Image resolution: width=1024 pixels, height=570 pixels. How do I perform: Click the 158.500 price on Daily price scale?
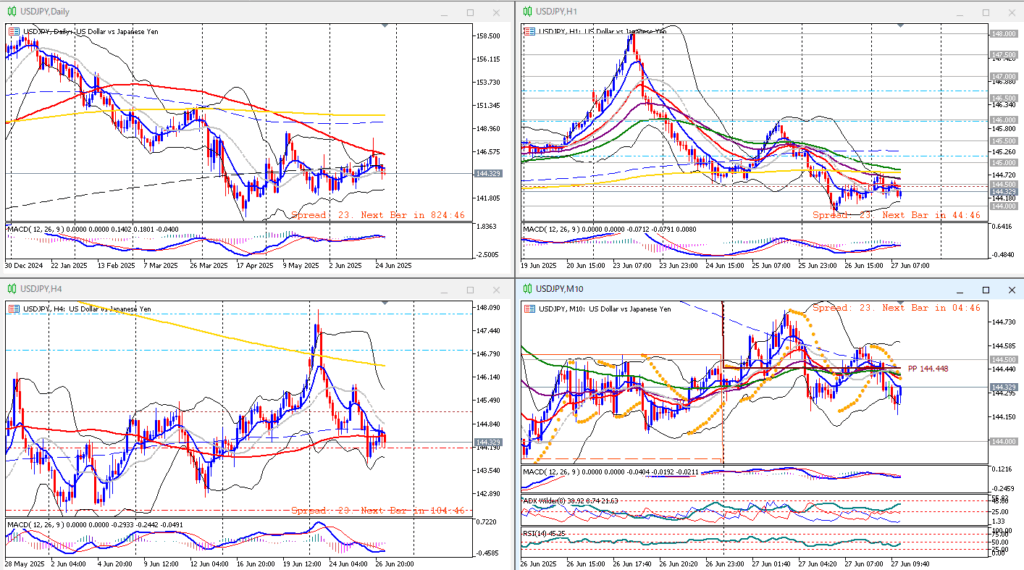tap(489, 36)
